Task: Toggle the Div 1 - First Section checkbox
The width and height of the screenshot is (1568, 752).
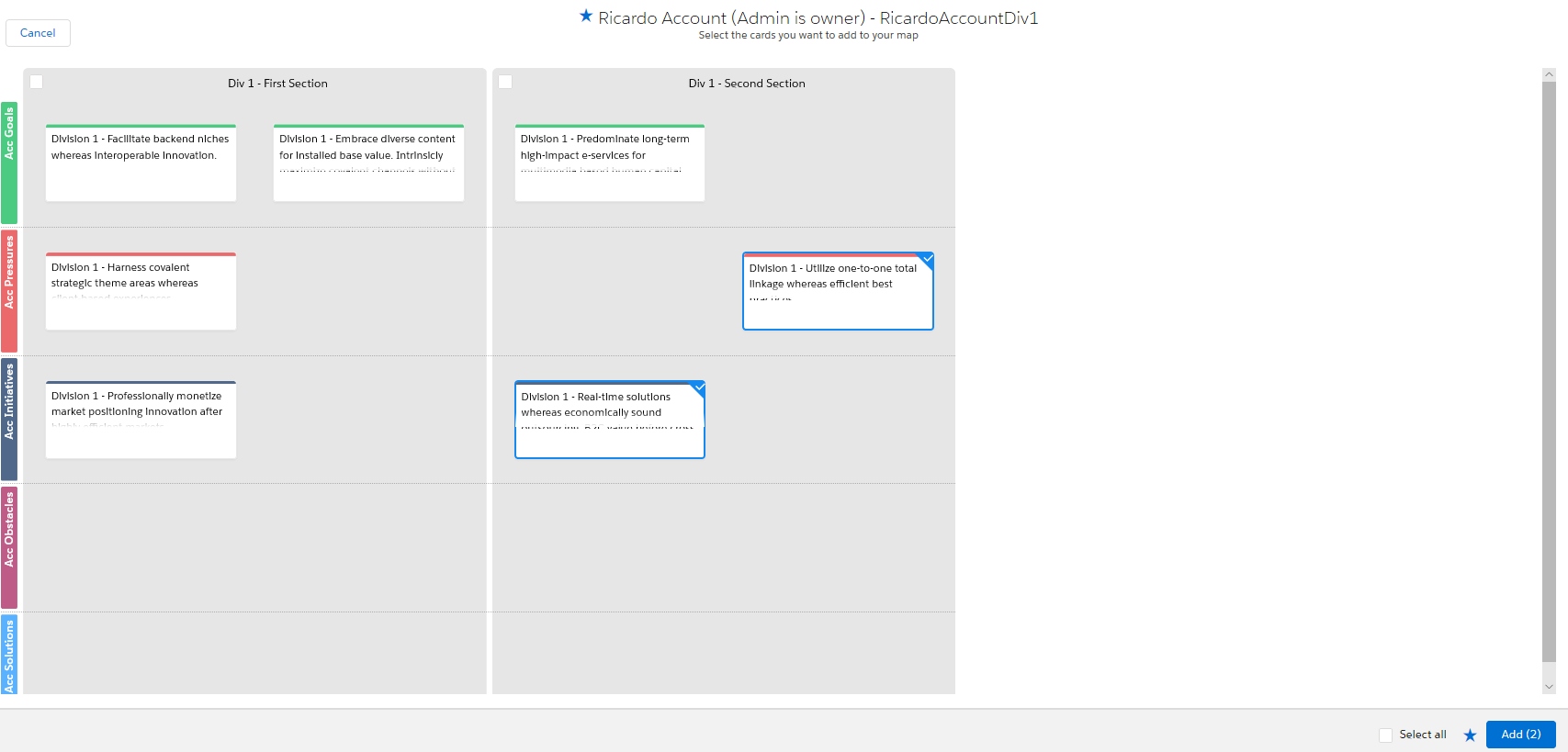Action: point(37,83)
